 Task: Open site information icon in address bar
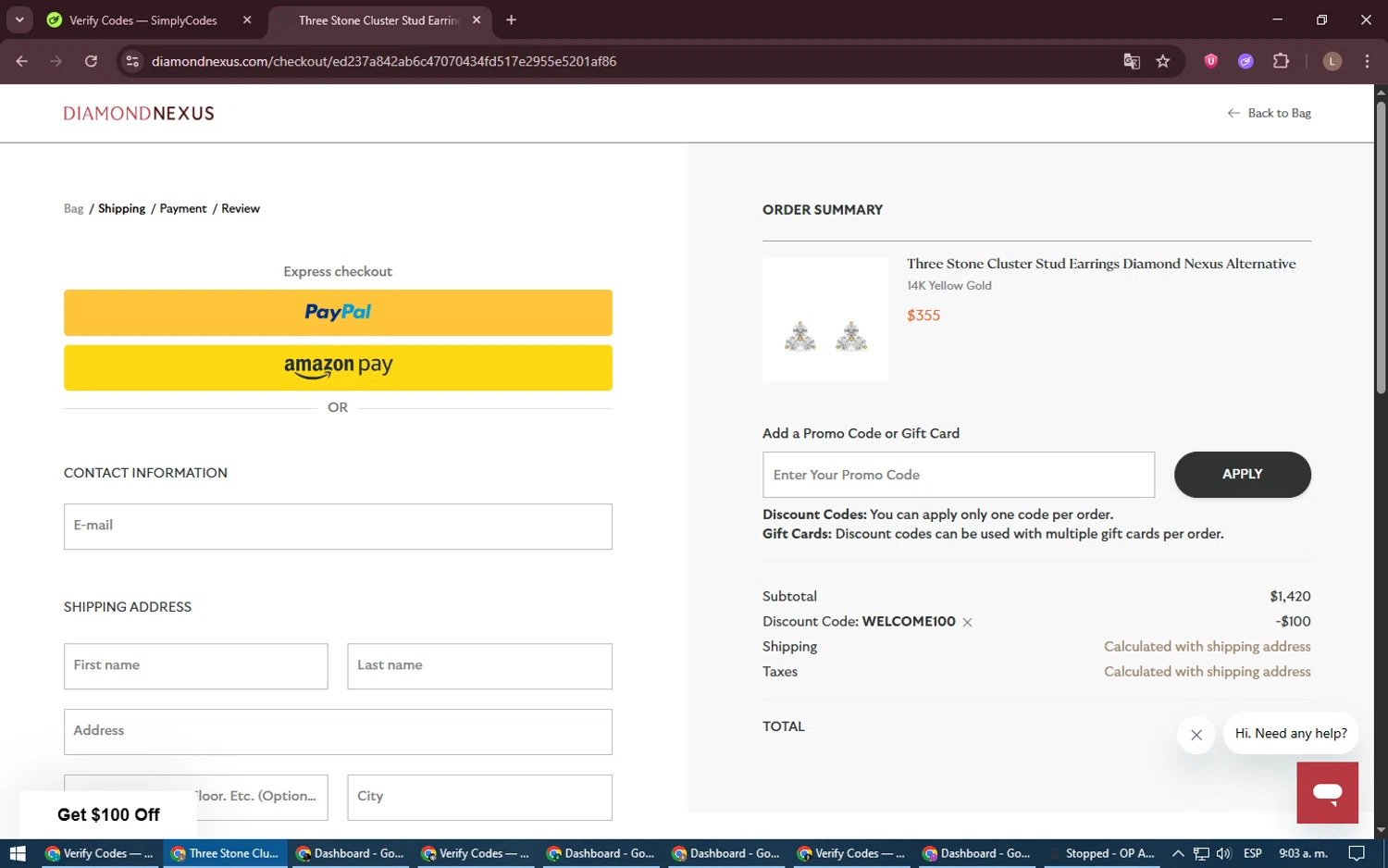click(x=132, y=61)
